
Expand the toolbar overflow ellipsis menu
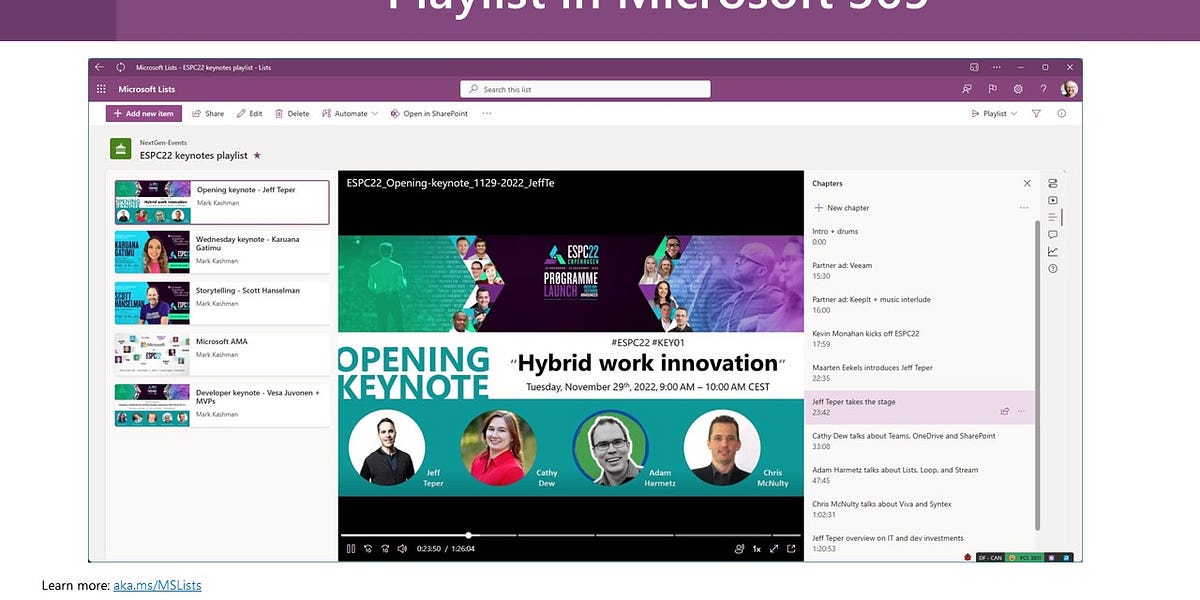coord(487,113)
